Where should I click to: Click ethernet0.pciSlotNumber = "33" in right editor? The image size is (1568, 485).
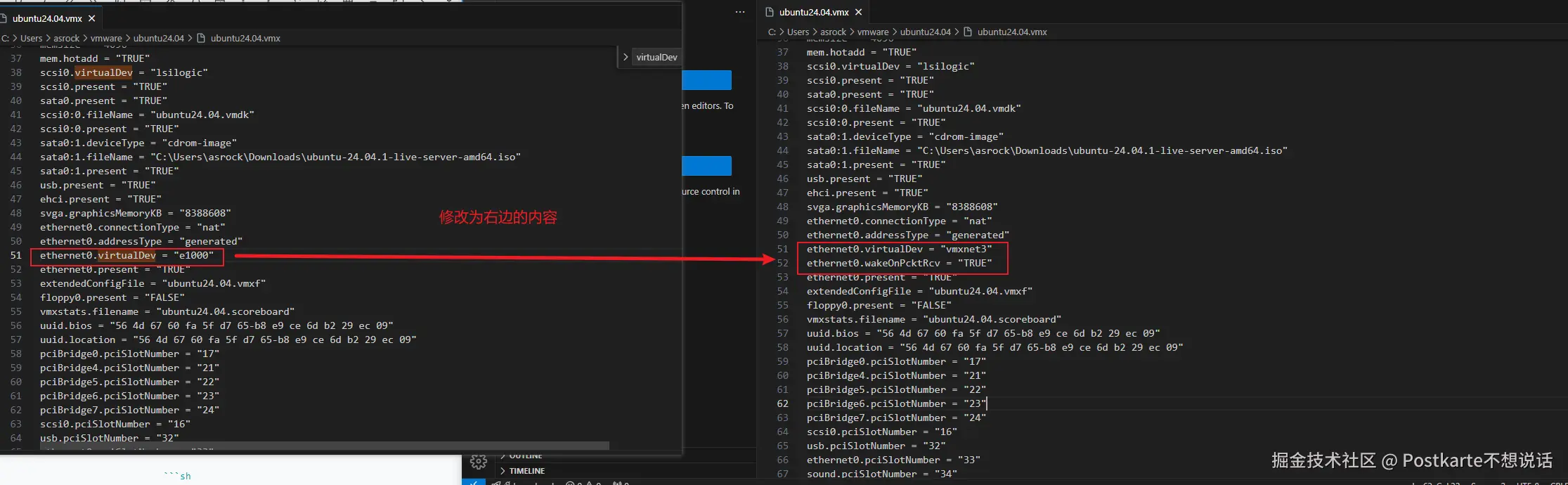point(893,460)
